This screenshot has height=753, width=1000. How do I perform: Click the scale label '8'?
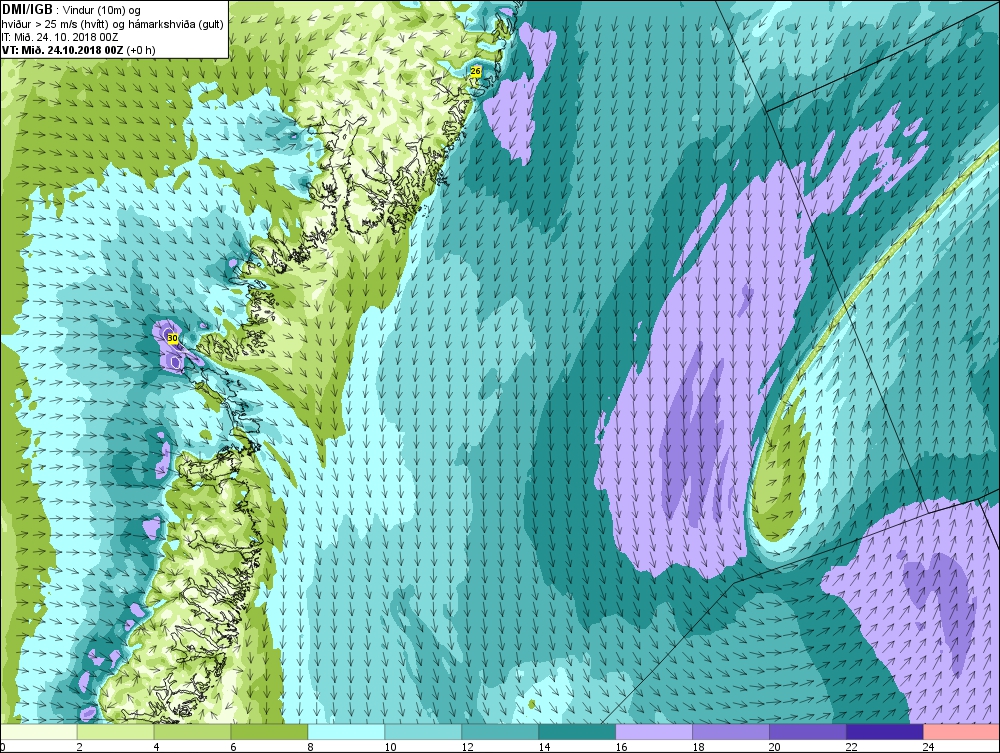311,747
